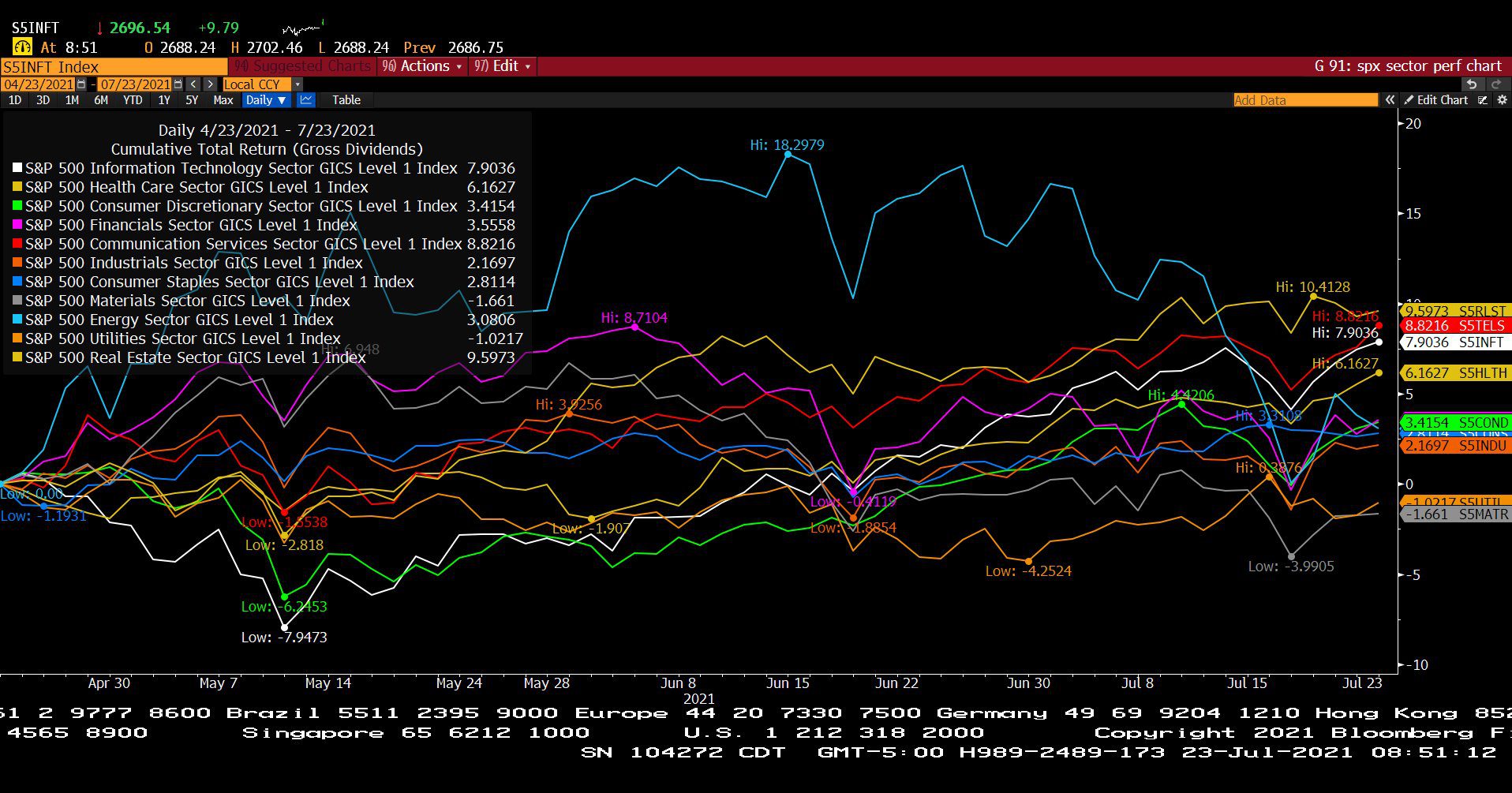The width and height of the screenshot is (1512, 793).
Task: Click the Energy Hi: 18.2979 marker
Action: (x=788, y=154)
